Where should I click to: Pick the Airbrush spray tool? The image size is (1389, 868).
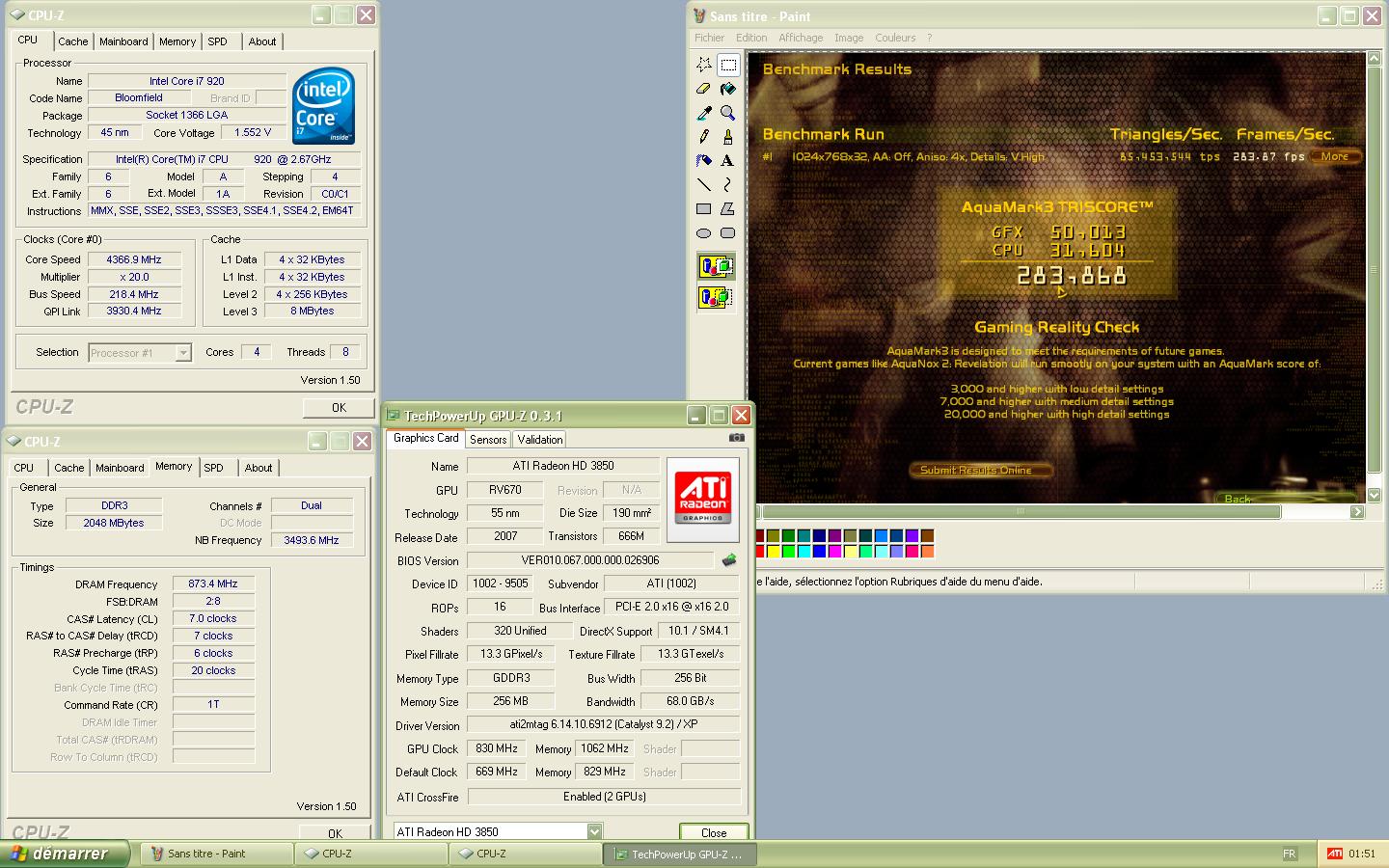point(704,160)
